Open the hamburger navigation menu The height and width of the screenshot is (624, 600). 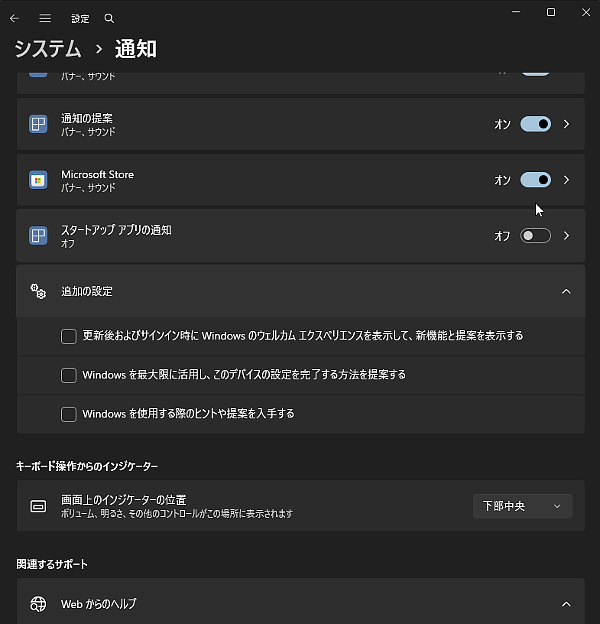(x=45, y=18)
